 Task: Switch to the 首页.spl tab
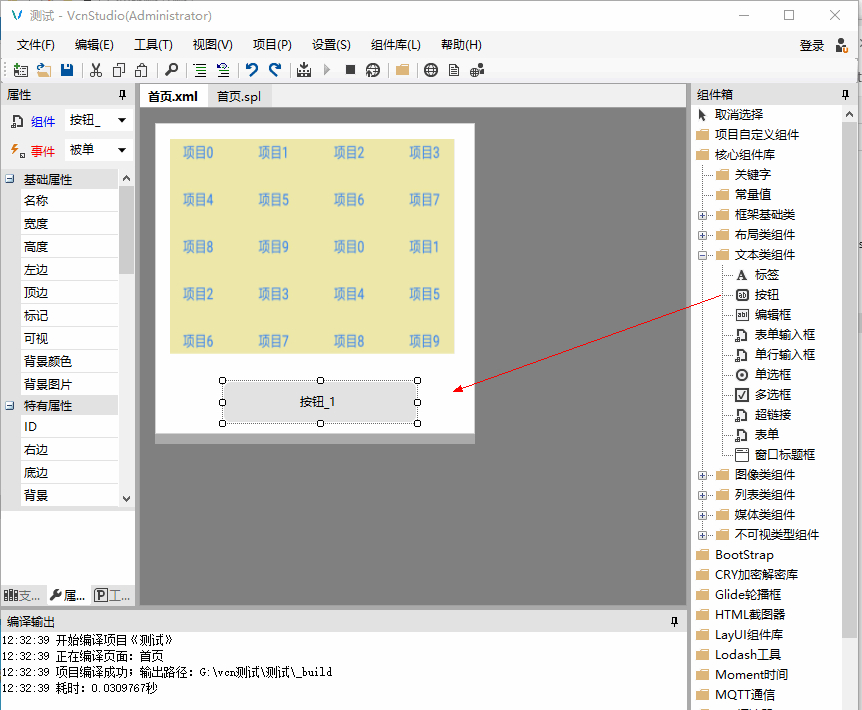point(238,96)
